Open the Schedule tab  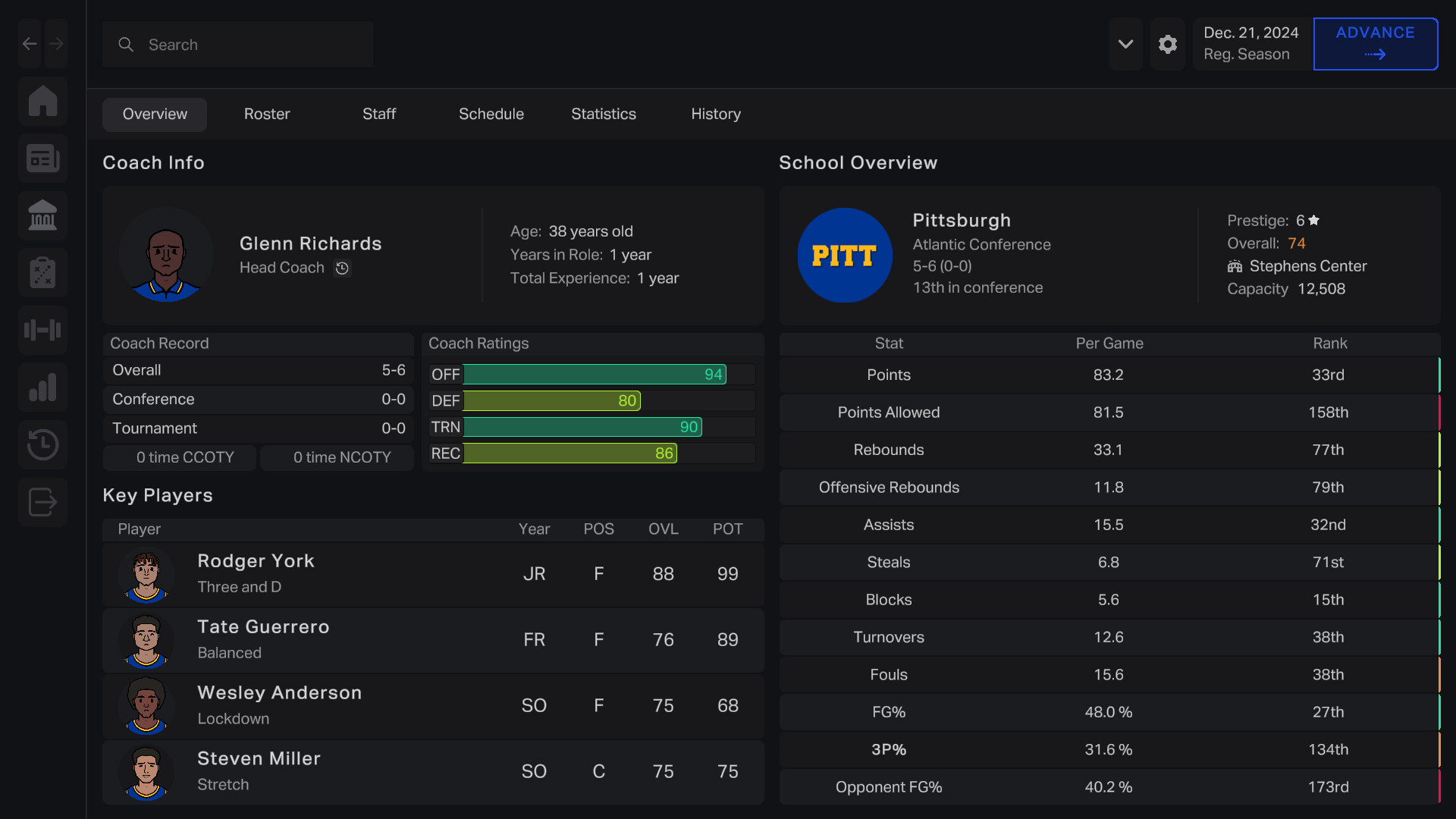(491, 114)
